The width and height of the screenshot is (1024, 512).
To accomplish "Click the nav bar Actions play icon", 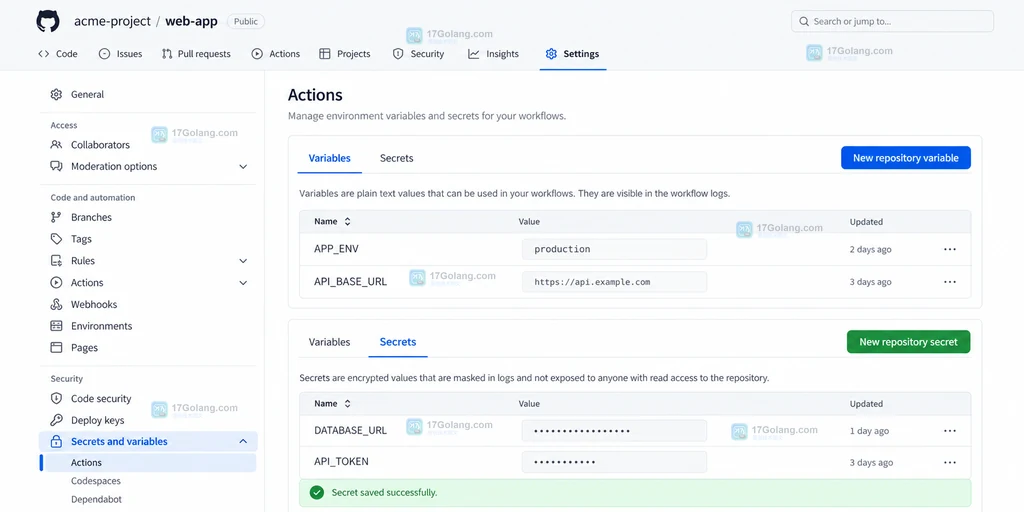I will (x=257, y=54).
